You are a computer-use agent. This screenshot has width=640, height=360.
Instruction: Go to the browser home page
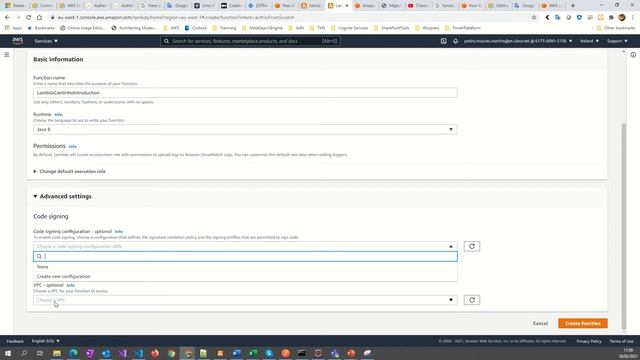(39, 18)
